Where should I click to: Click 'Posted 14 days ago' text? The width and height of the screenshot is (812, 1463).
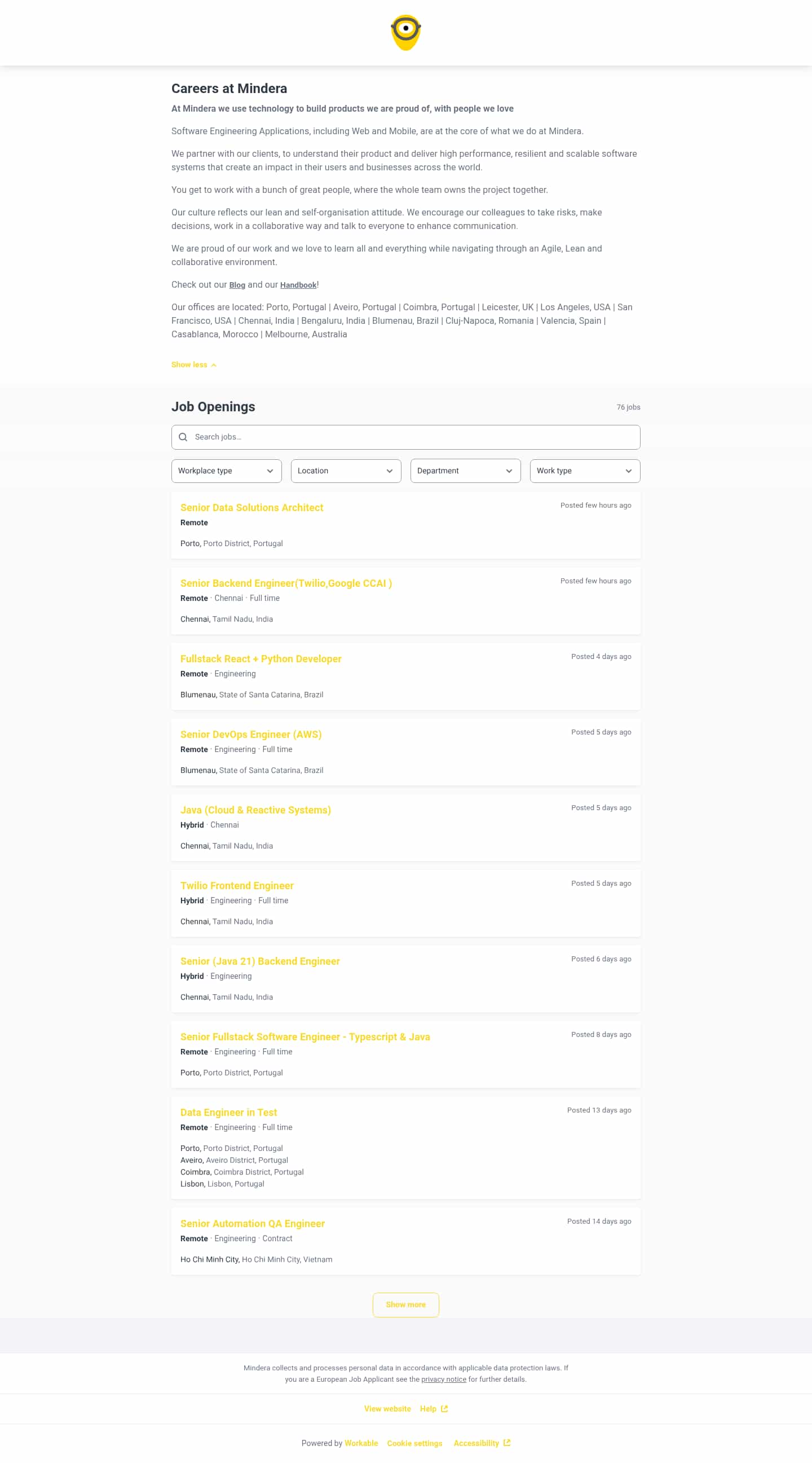[x=599, y=1220]
